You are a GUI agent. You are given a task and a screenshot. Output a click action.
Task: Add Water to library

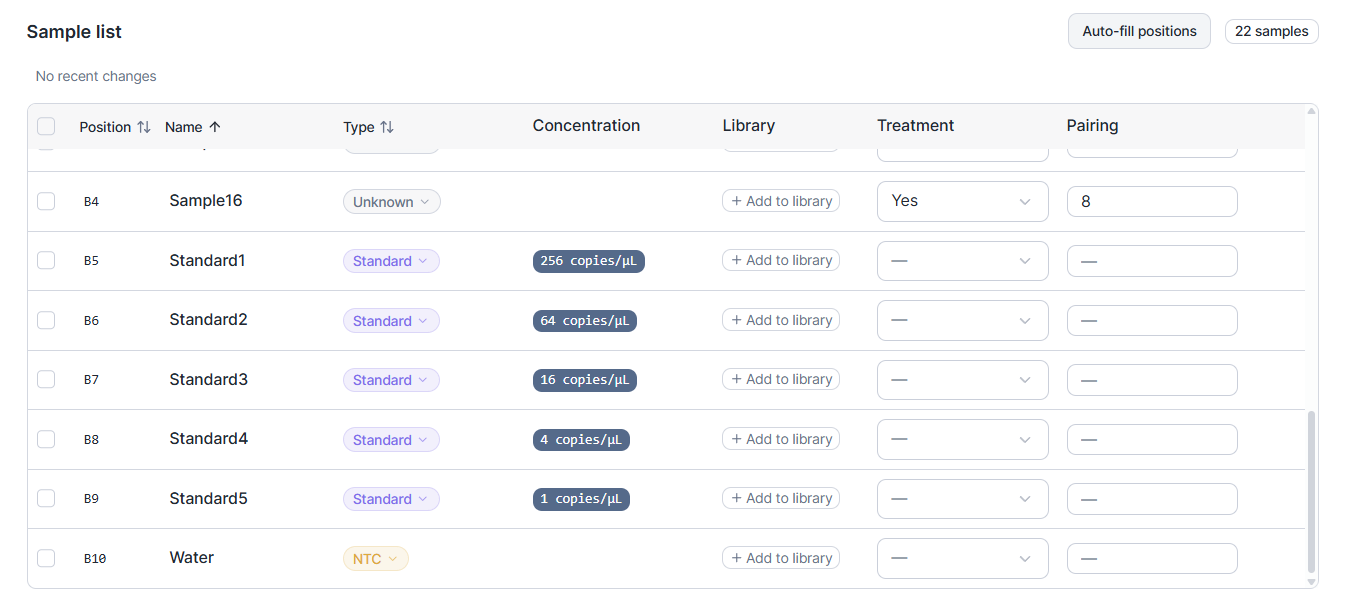pos(781,558)
